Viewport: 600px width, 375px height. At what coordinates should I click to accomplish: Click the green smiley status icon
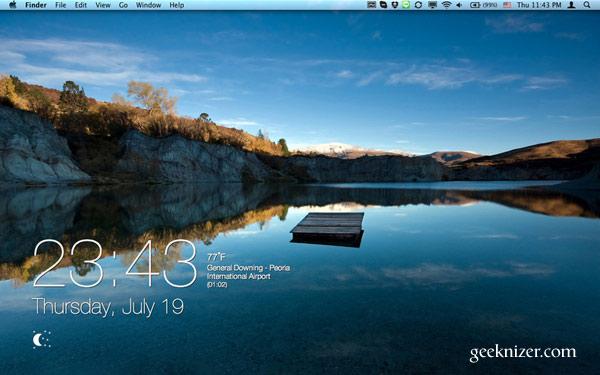point(406,5)
